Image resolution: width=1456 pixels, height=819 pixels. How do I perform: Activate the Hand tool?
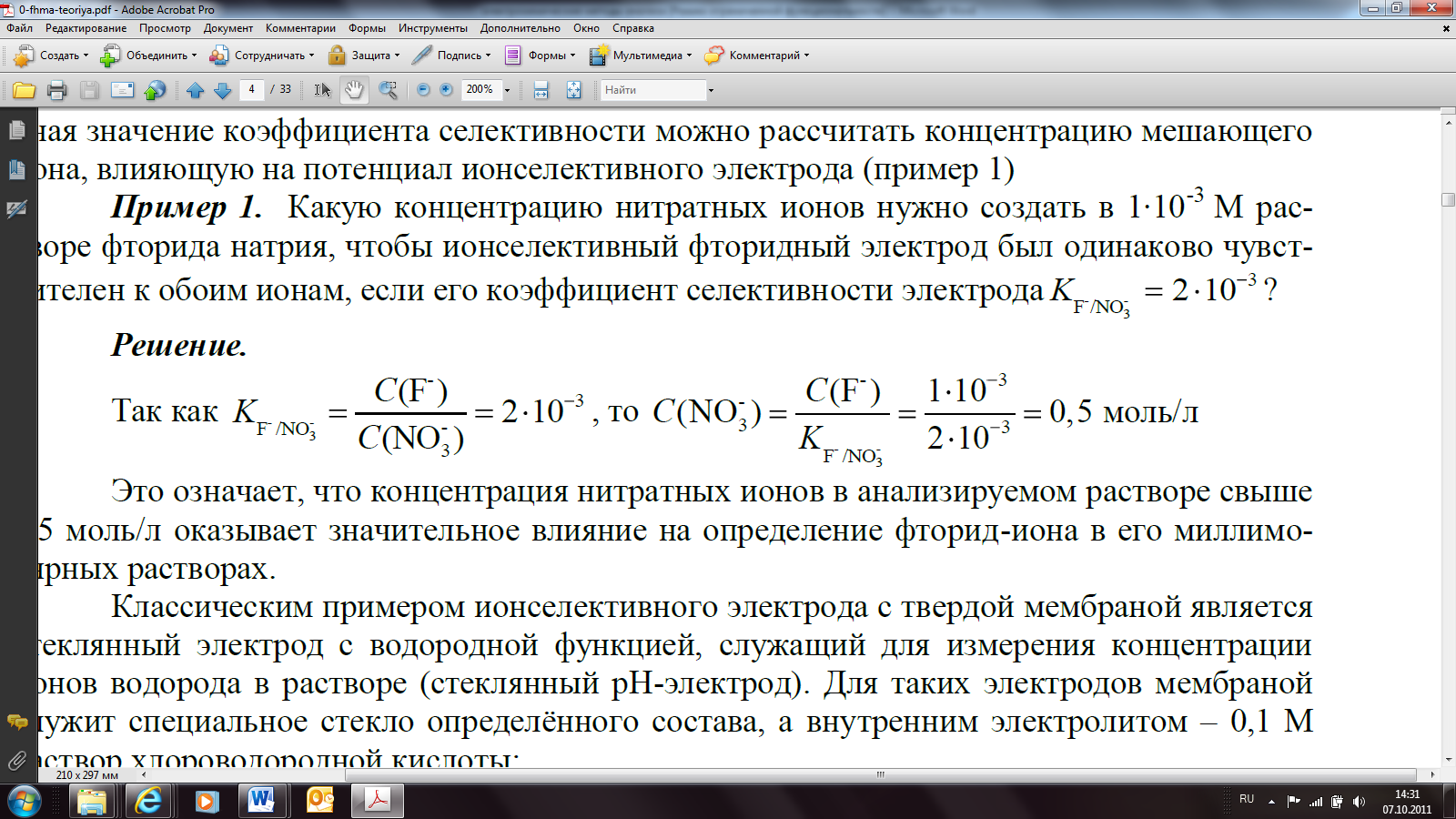coord(353,90)
